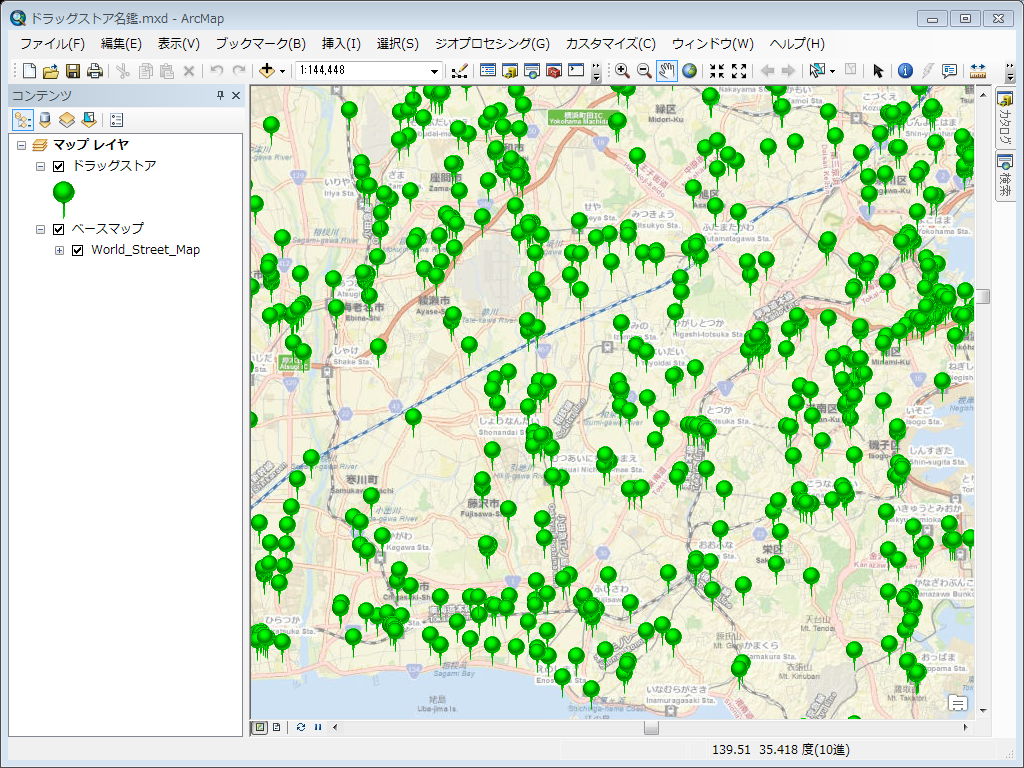
Task: Choose the Select Elements arrow tool
Action: click(878, 71)
